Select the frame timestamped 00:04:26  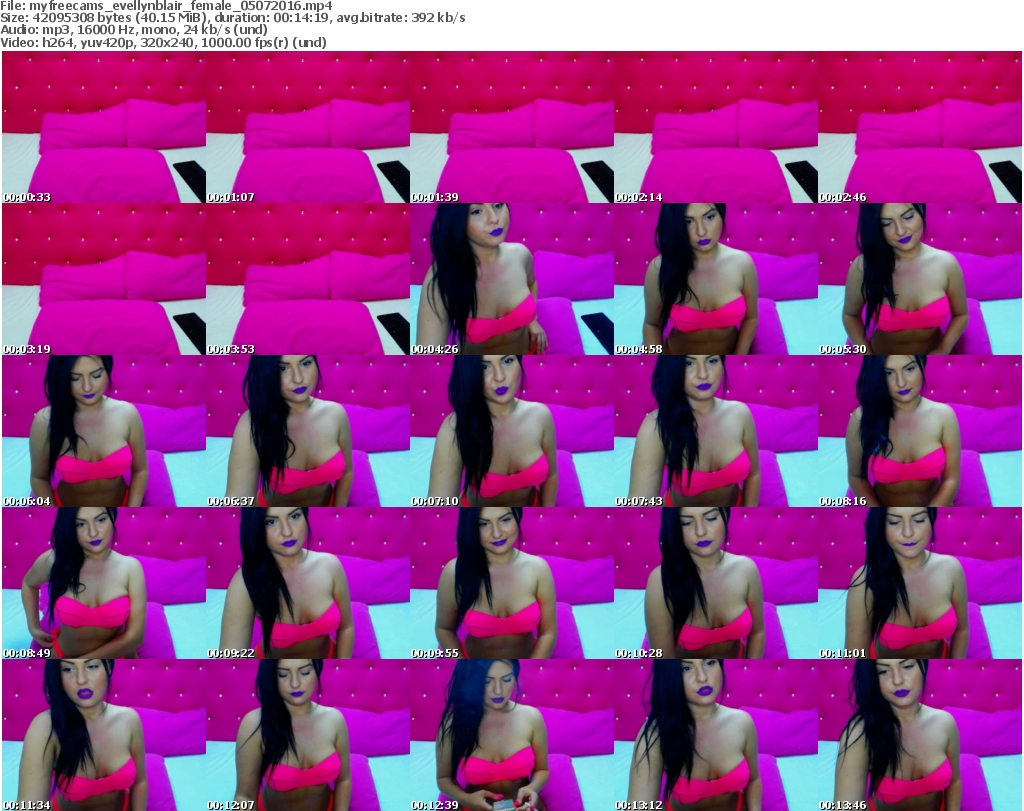point(511,279)
